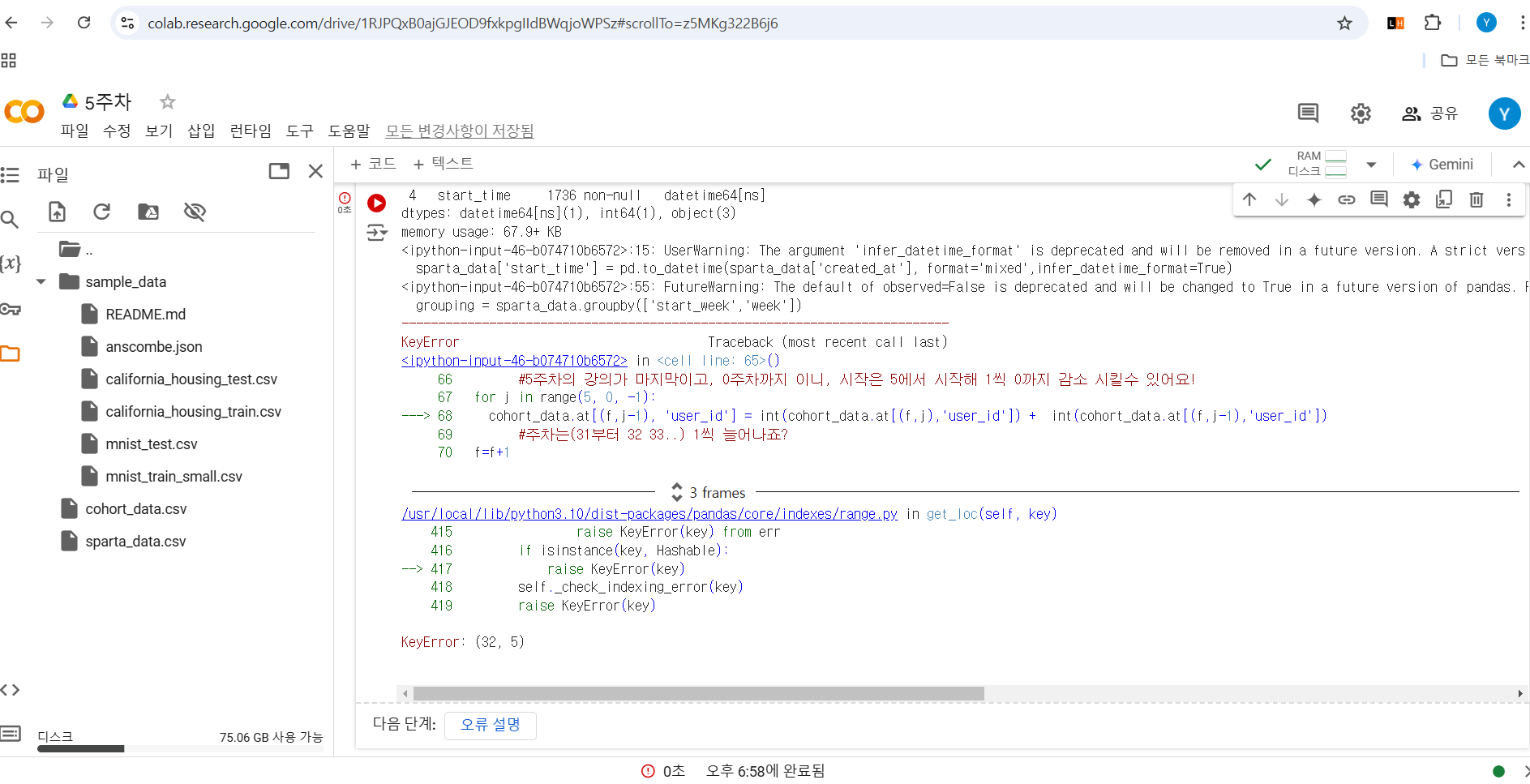Open notebook comments panel
Image resolution: width=1530 pixels, height=784 pixels.
pyautogui.click(x=1308, y=114)
